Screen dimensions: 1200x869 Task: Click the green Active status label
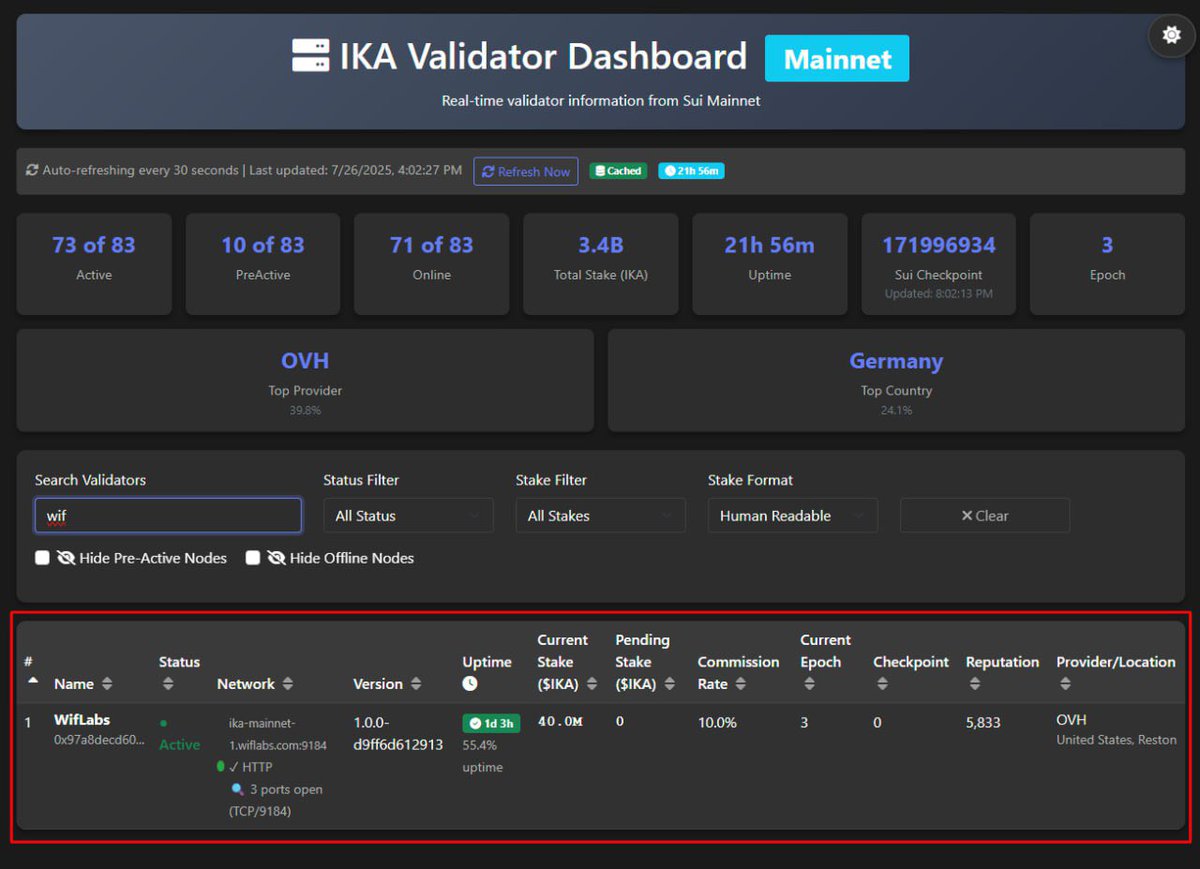(180, 745)
